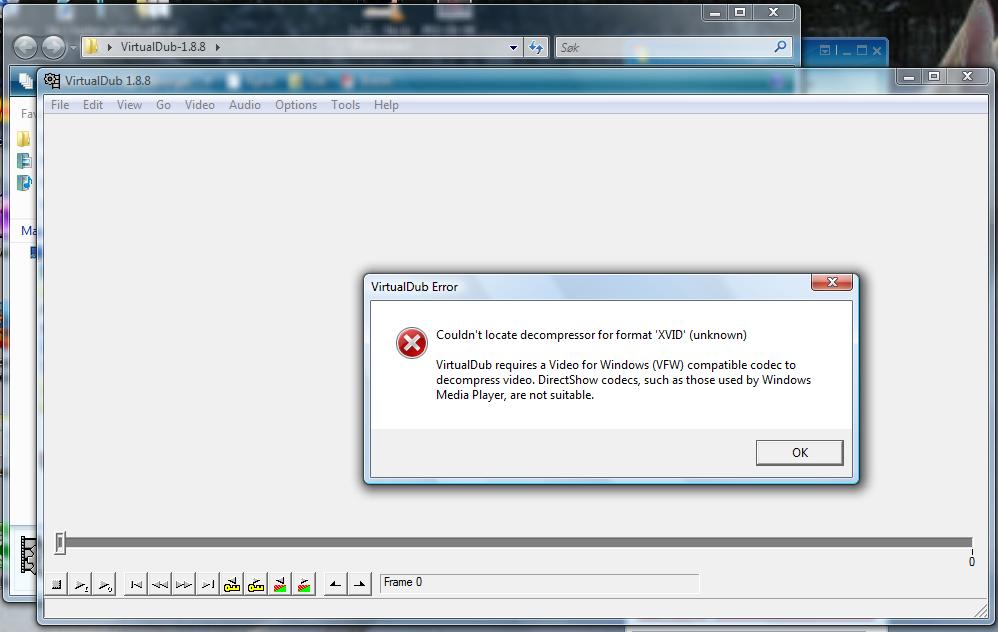Close the VirtualDub Error dialog
Image resolution: width=998 pixels, height=632 pixels.
pyautogui.click(x=832, y=282)
